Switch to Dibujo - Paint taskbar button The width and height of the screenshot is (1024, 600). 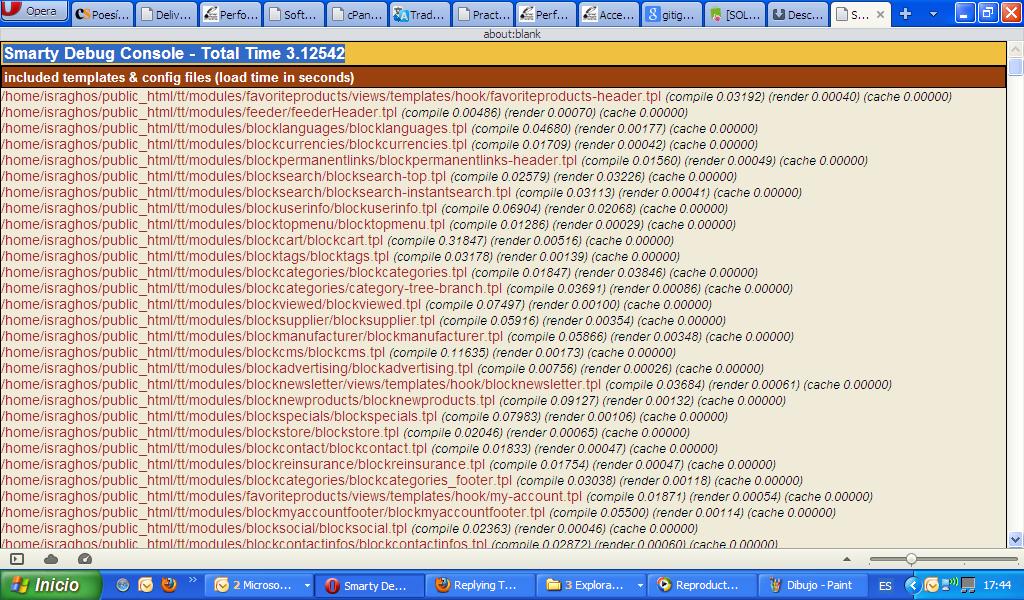pyautogui.click(x=812, y=585)
